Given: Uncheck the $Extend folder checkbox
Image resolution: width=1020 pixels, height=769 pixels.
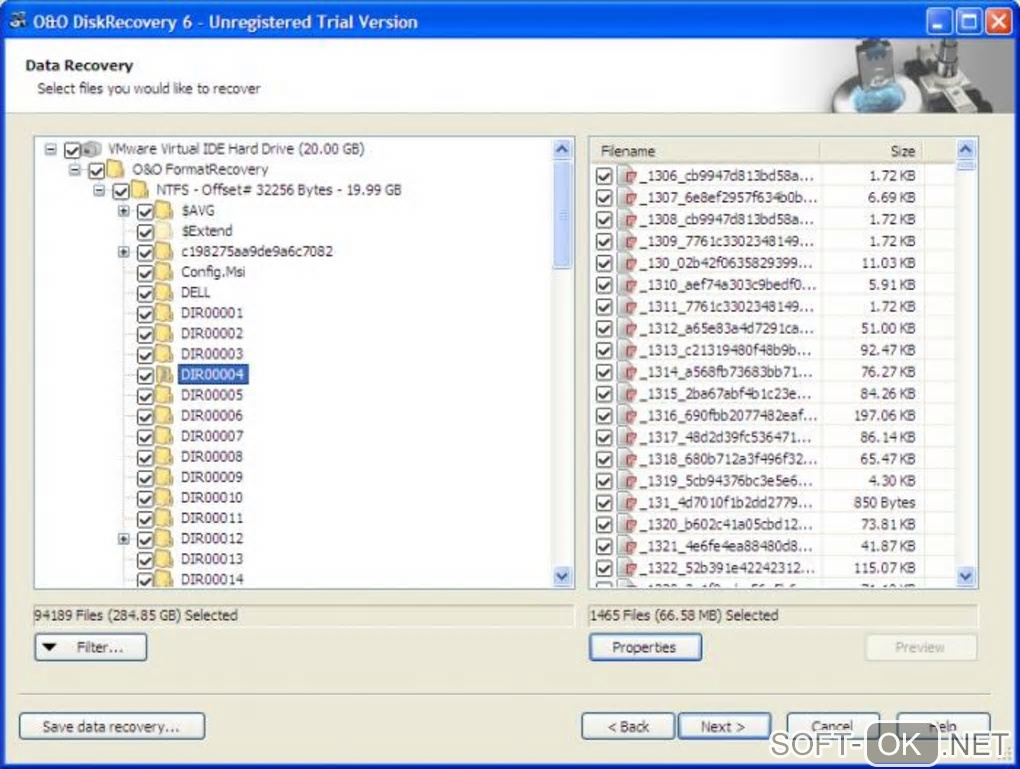Looking at the screenshot, I should (145, 232).
